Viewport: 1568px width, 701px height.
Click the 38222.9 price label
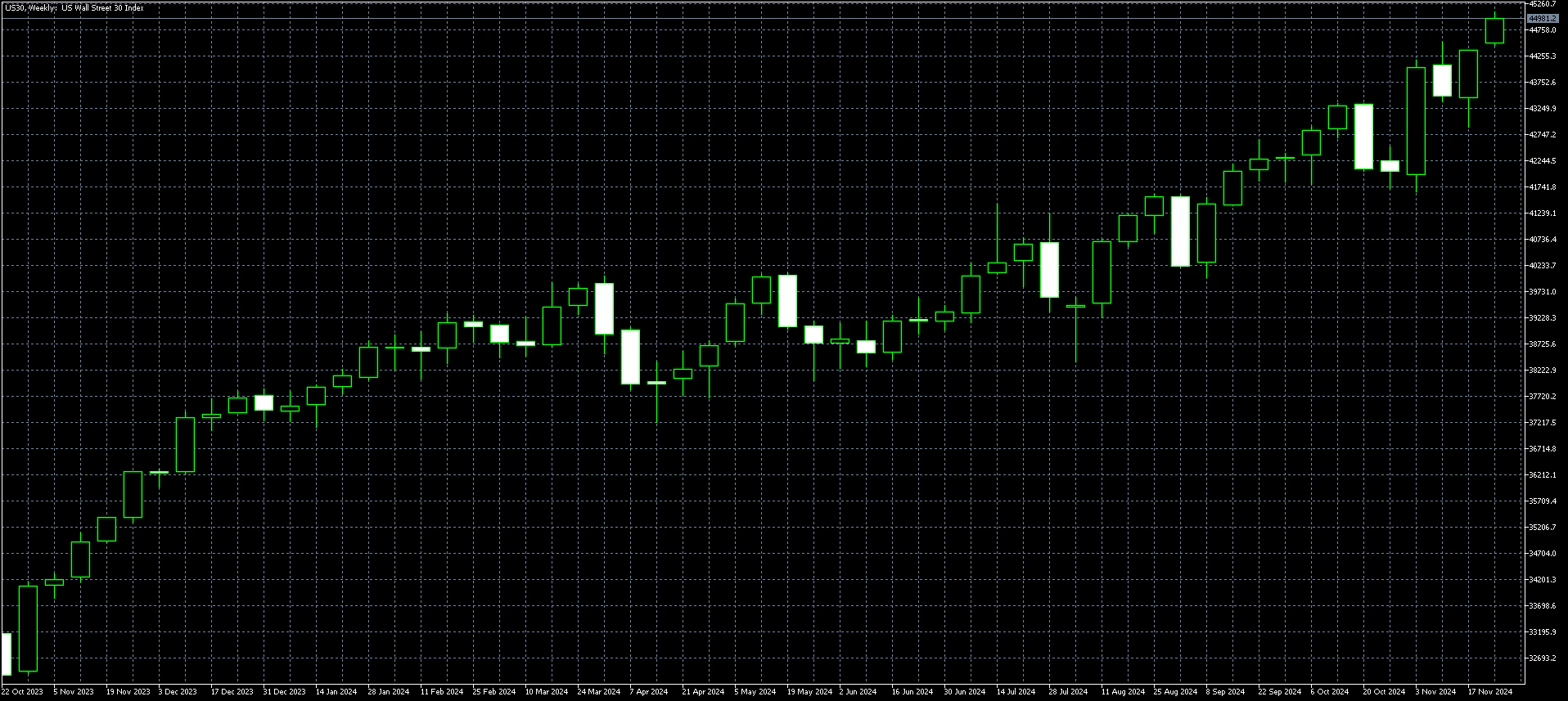coord(1543,371)
